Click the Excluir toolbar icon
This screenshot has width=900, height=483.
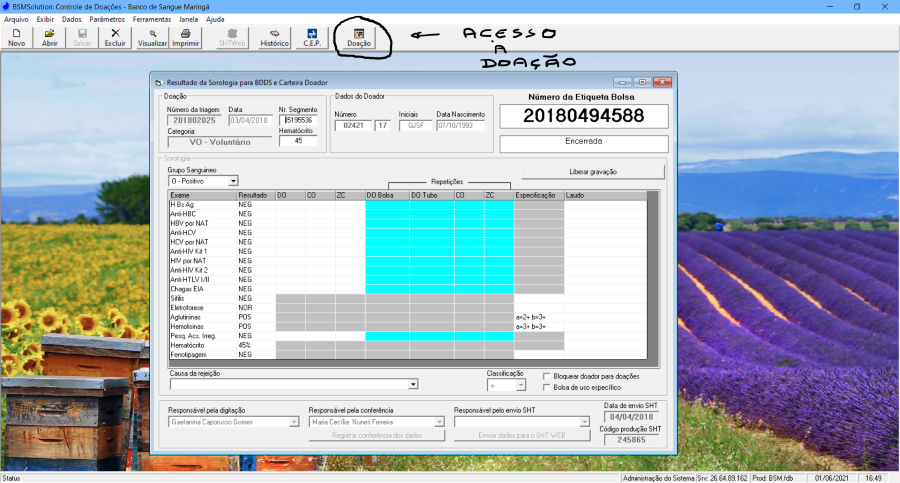click(x=115, y=38)
